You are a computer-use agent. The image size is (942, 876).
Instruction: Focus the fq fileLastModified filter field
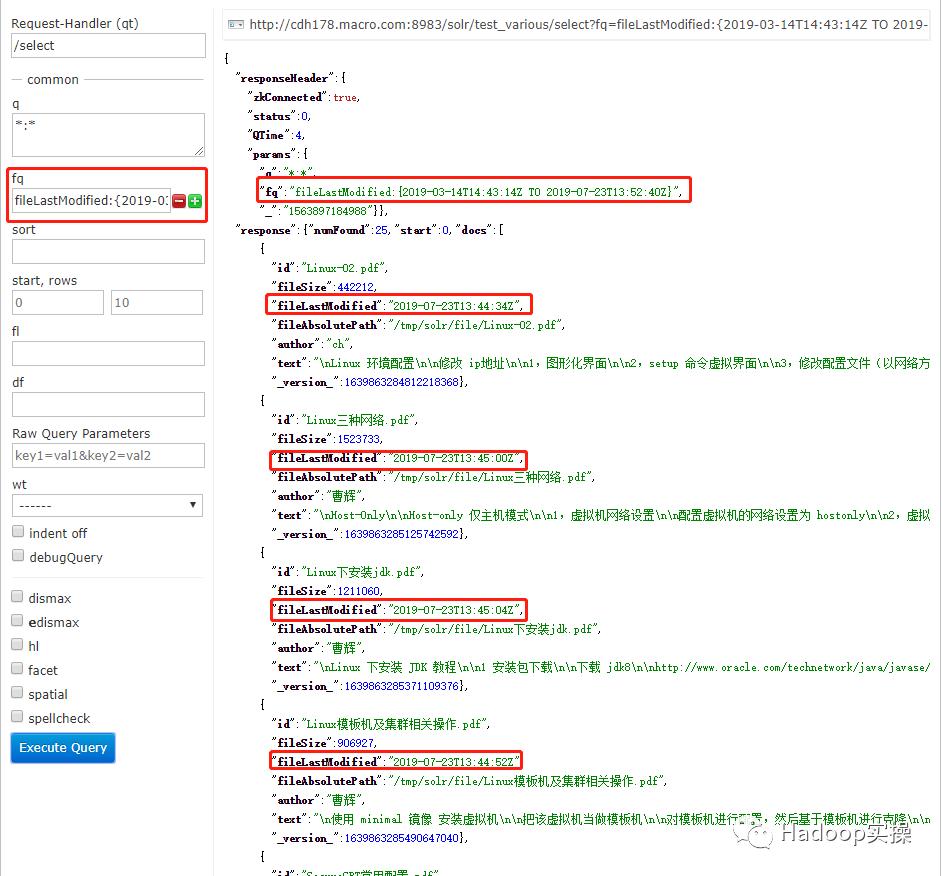coord(92,201)
